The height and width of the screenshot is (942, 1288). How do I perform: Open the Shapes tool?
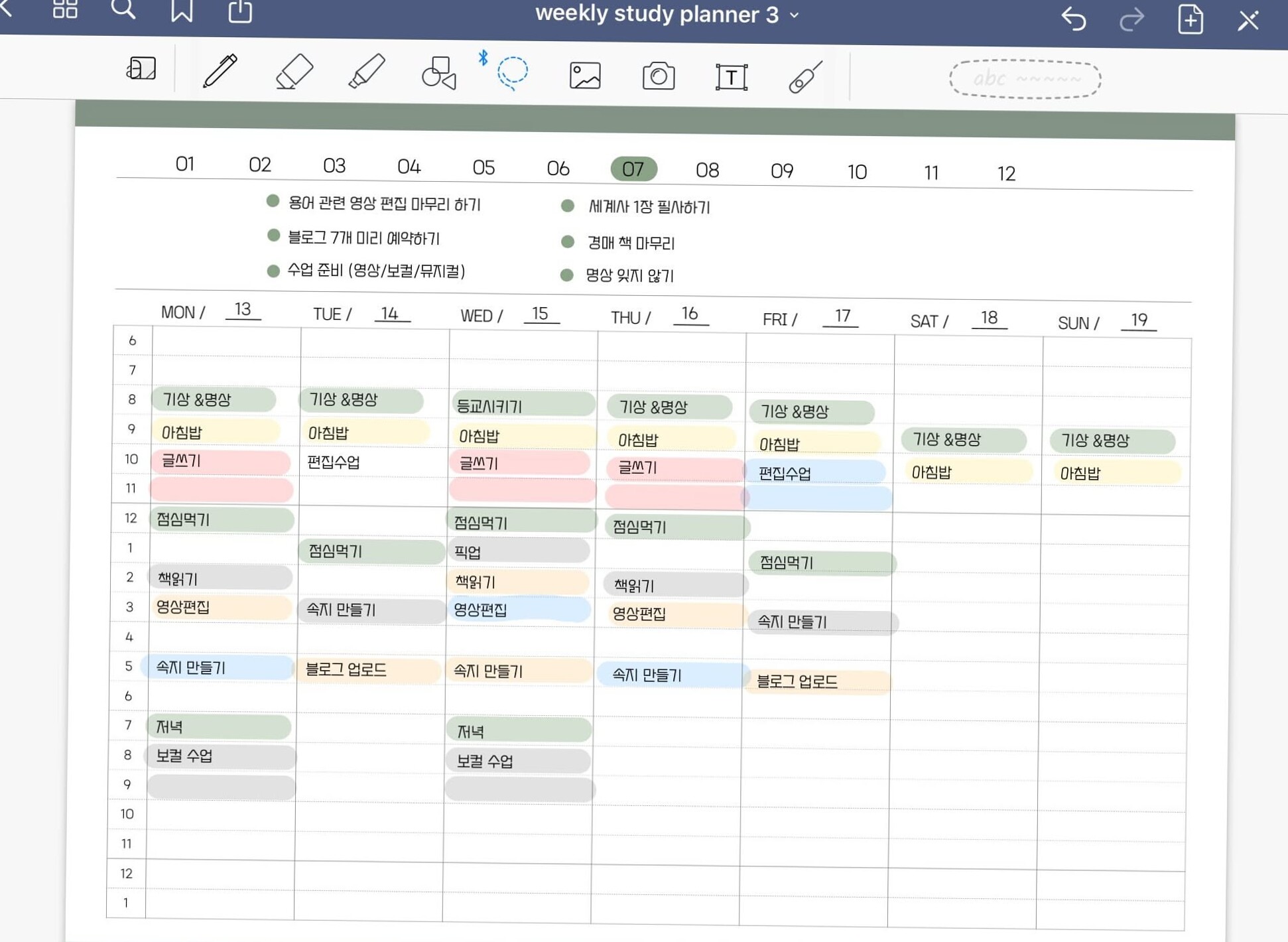coord(440,73)
